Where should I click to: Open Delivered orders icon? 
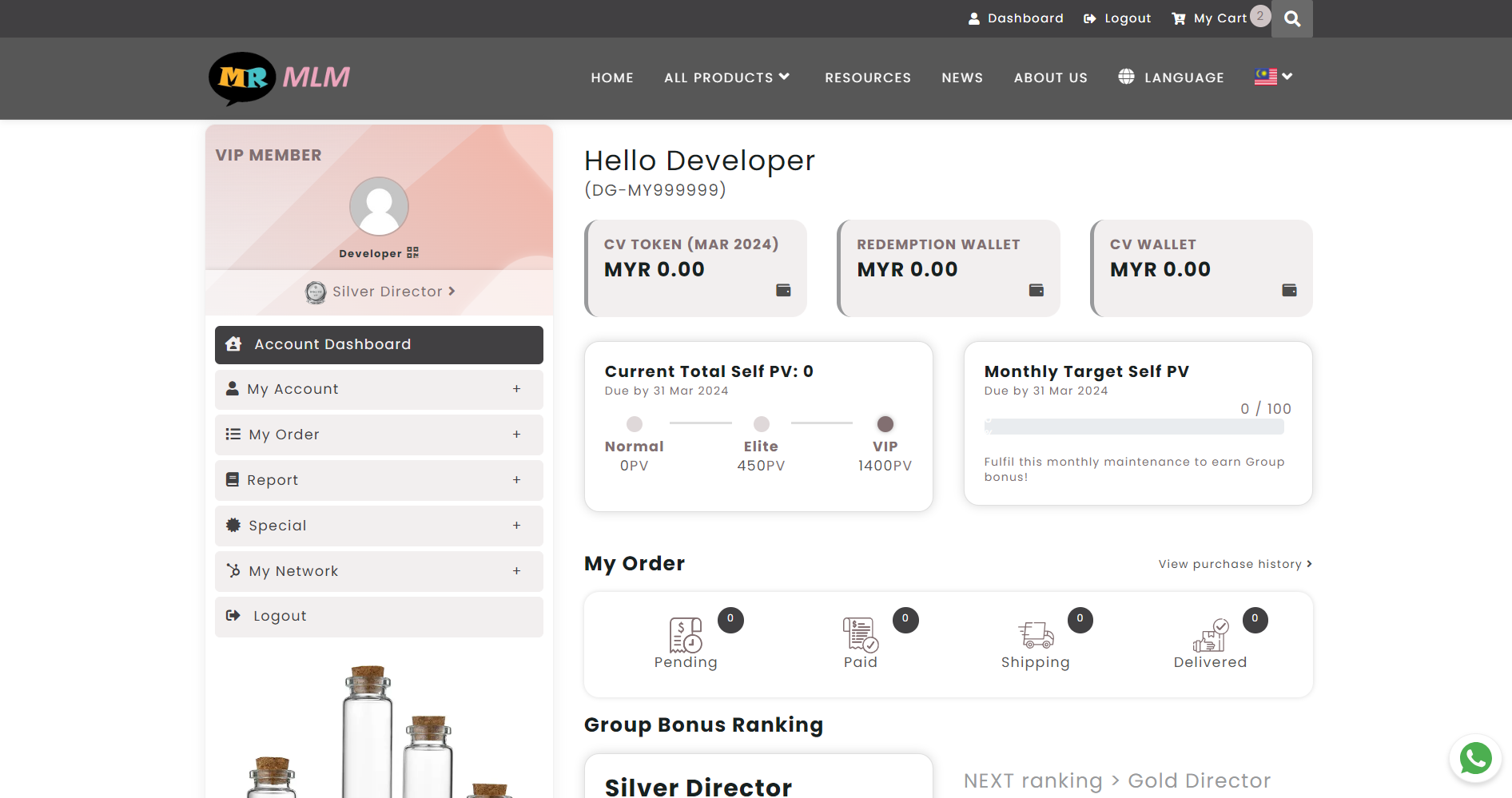1210,636
